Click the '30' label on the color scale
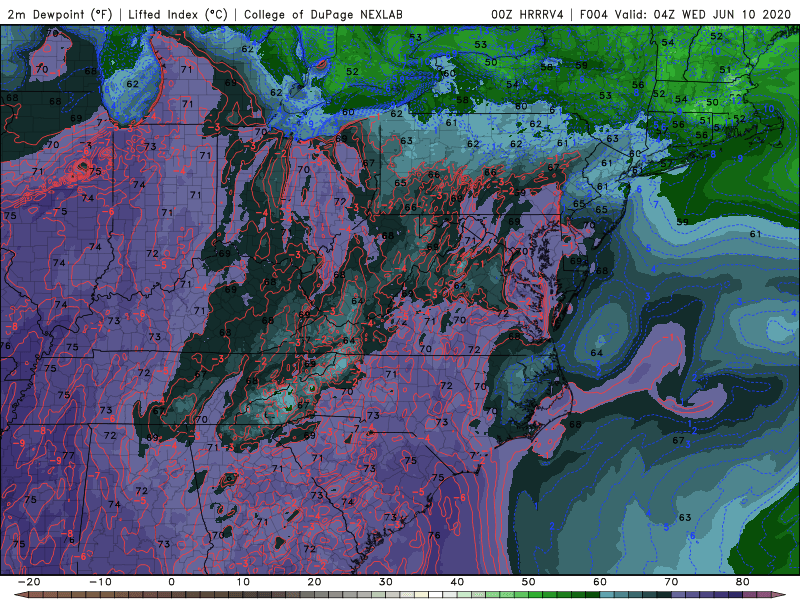Image resolution: width=800 pixels, height=600 pixels. (386, 582)
